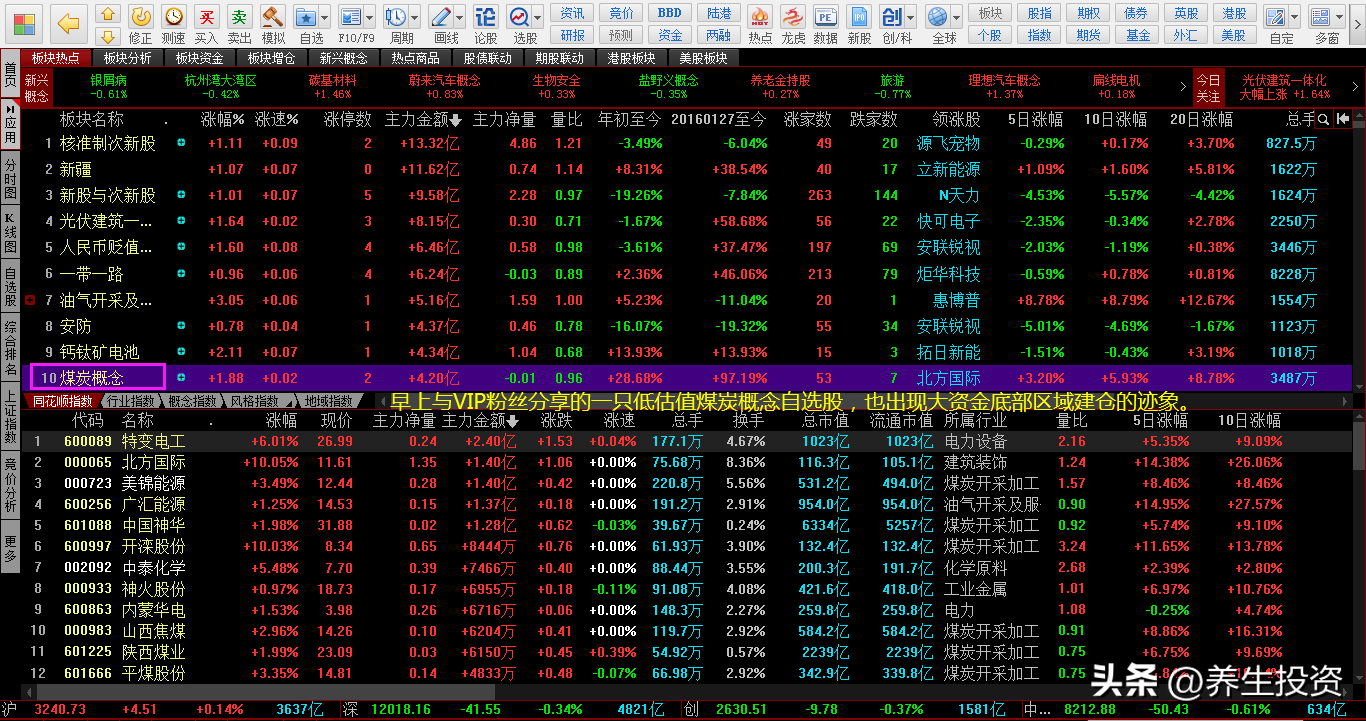
Task: Open the K线图 sidebar tab
Action: click(x=10, y=233)
